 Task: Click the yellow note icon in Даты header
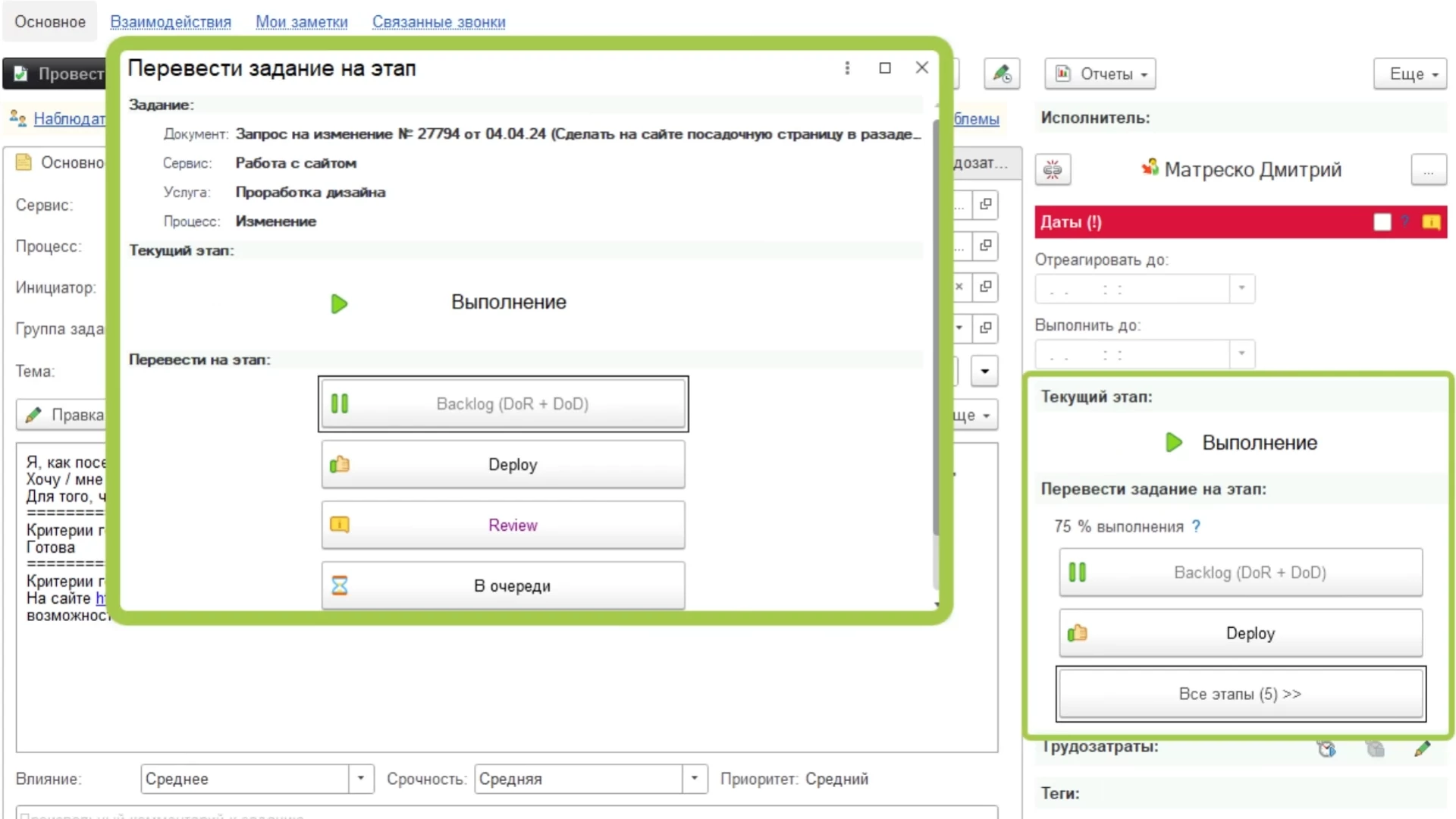click(x=1431, y=222)
